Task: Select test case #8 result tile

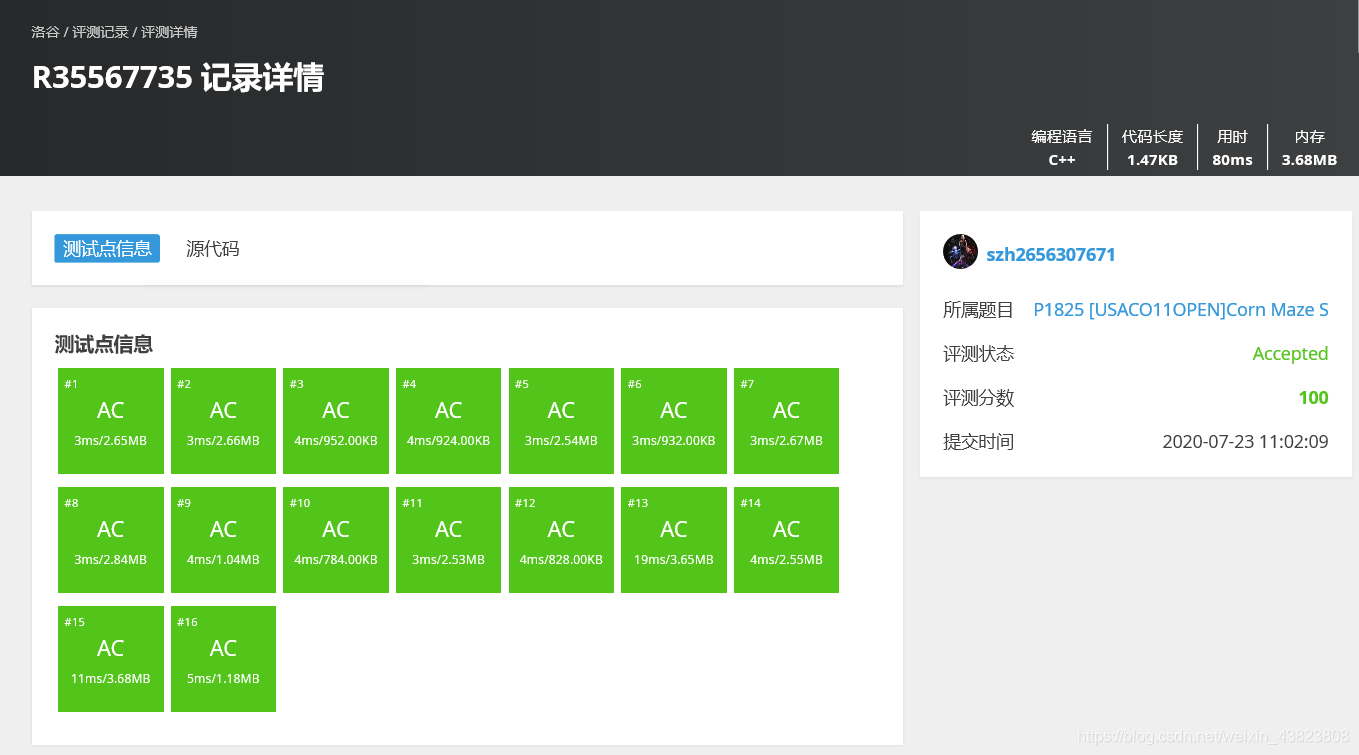Action: coord(111,540)
